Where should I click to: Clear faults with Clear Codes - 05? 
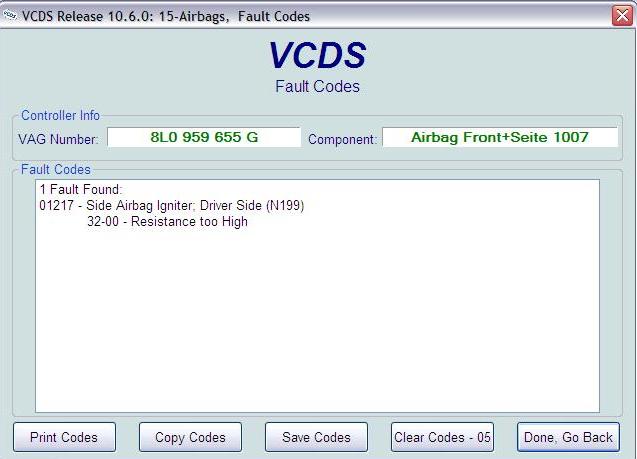tap(442, 437)
